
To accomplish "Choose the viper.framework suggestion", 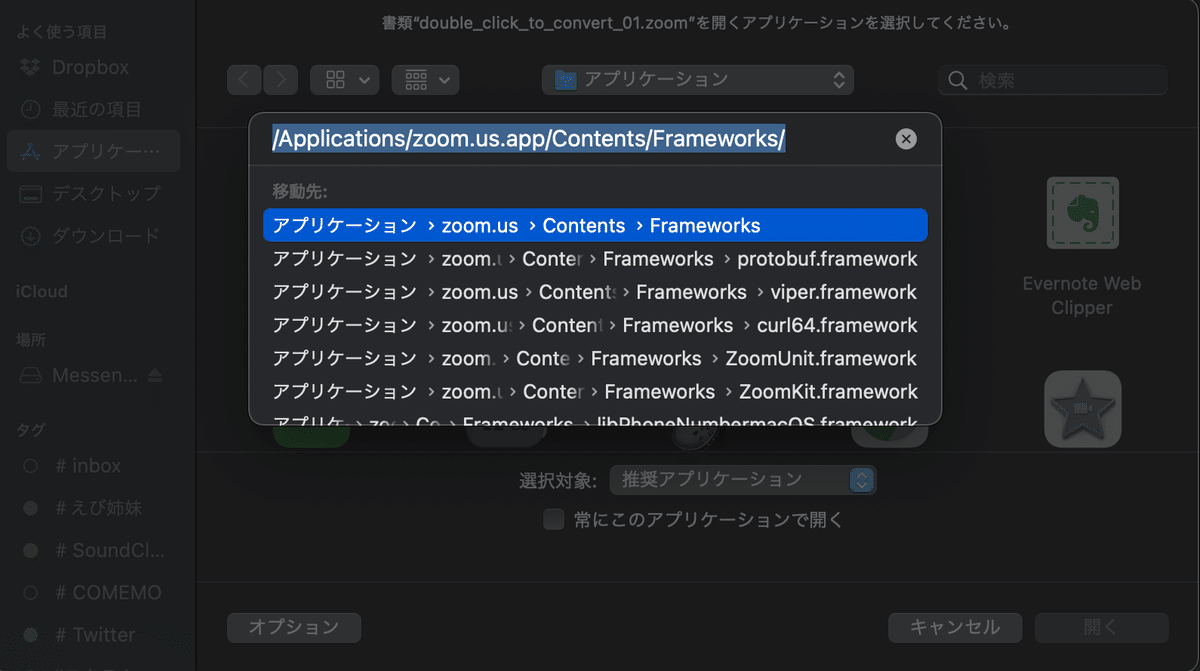I will coord(595,292).
